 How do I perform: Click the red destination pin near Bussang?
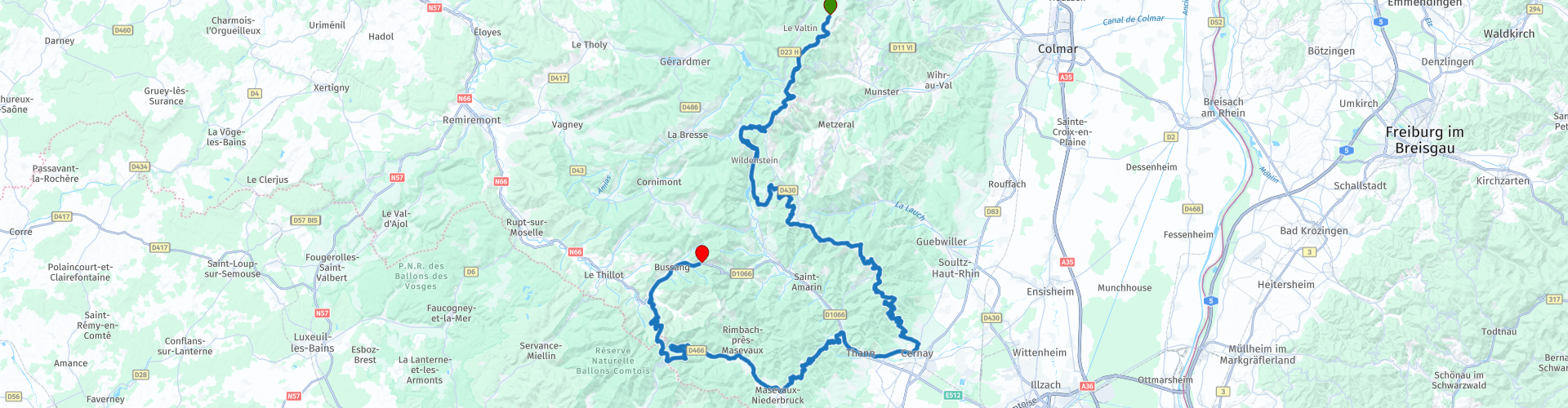[x=701, y=253]
